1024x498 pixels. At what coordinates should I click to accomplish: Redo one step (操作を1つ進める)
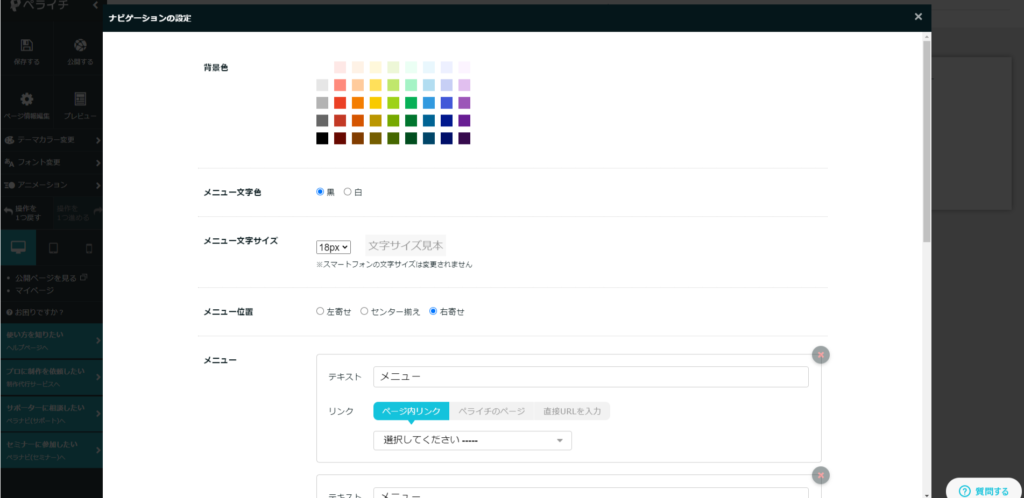tap(78, 213)
